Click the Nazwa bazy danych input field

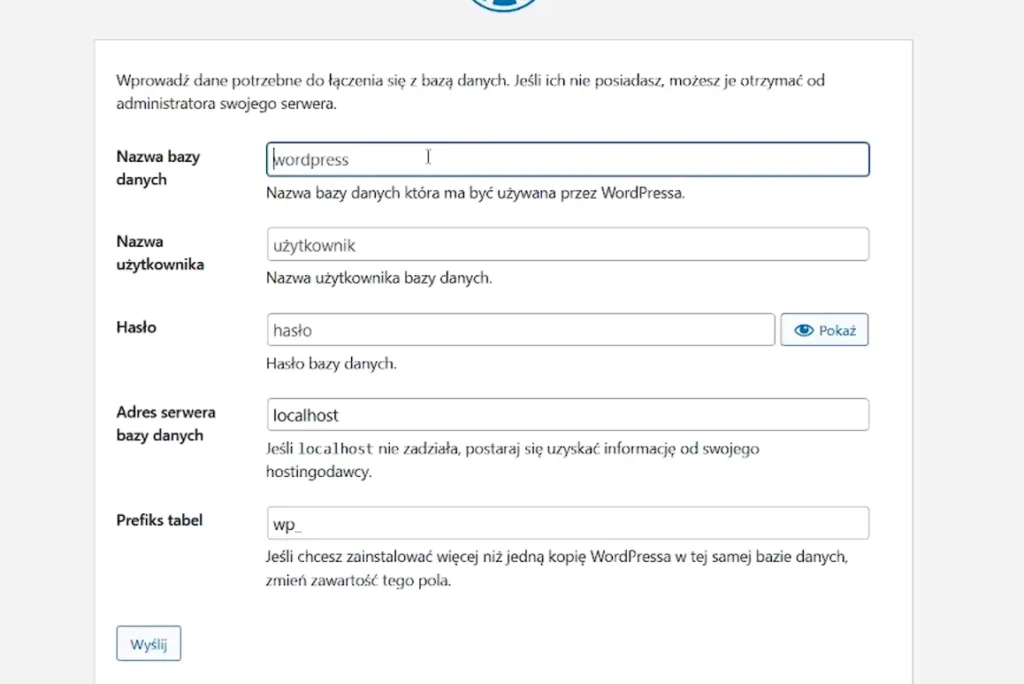568,159
